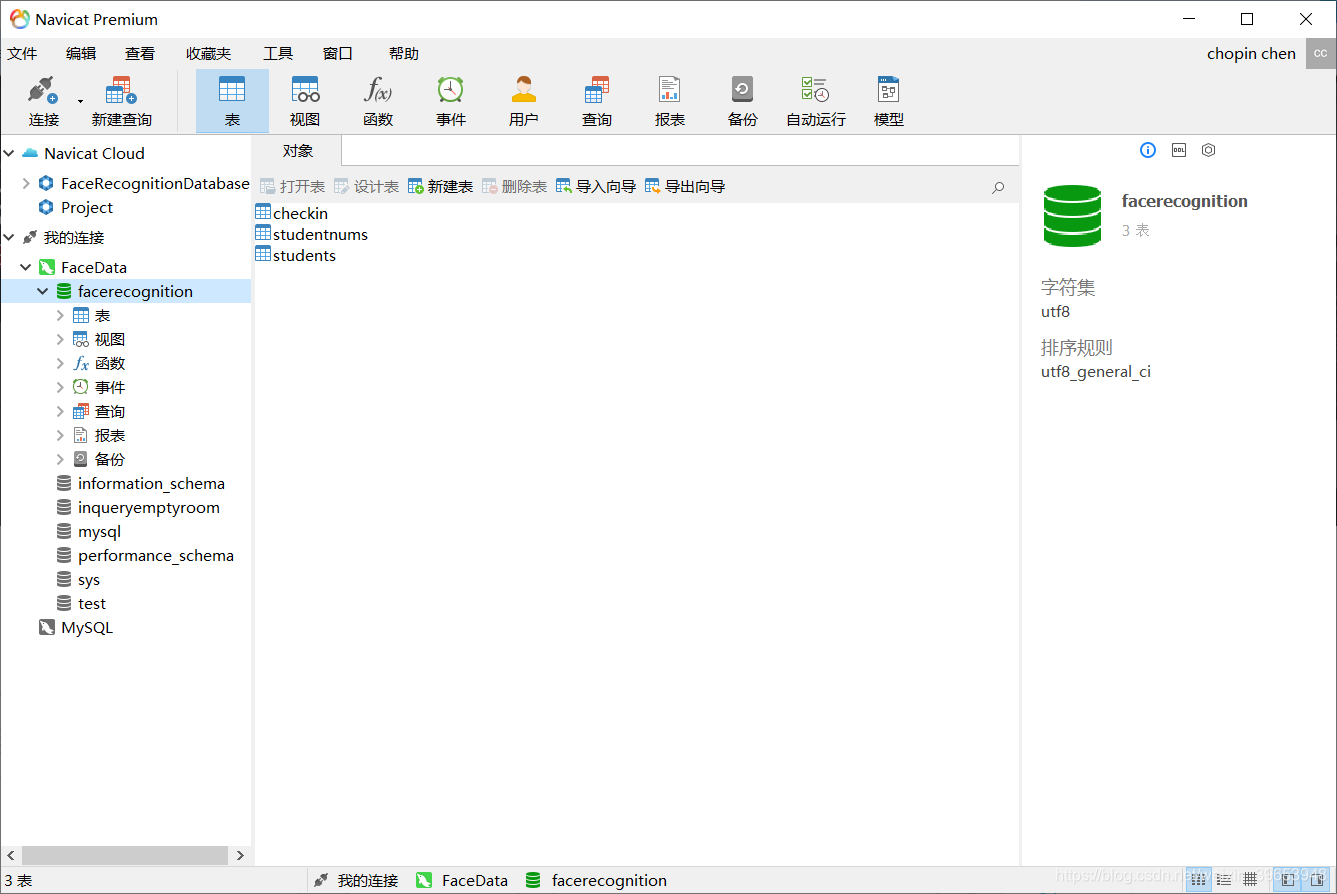Open the 查看 menu
1337x894 pixels.
point(140,54)
